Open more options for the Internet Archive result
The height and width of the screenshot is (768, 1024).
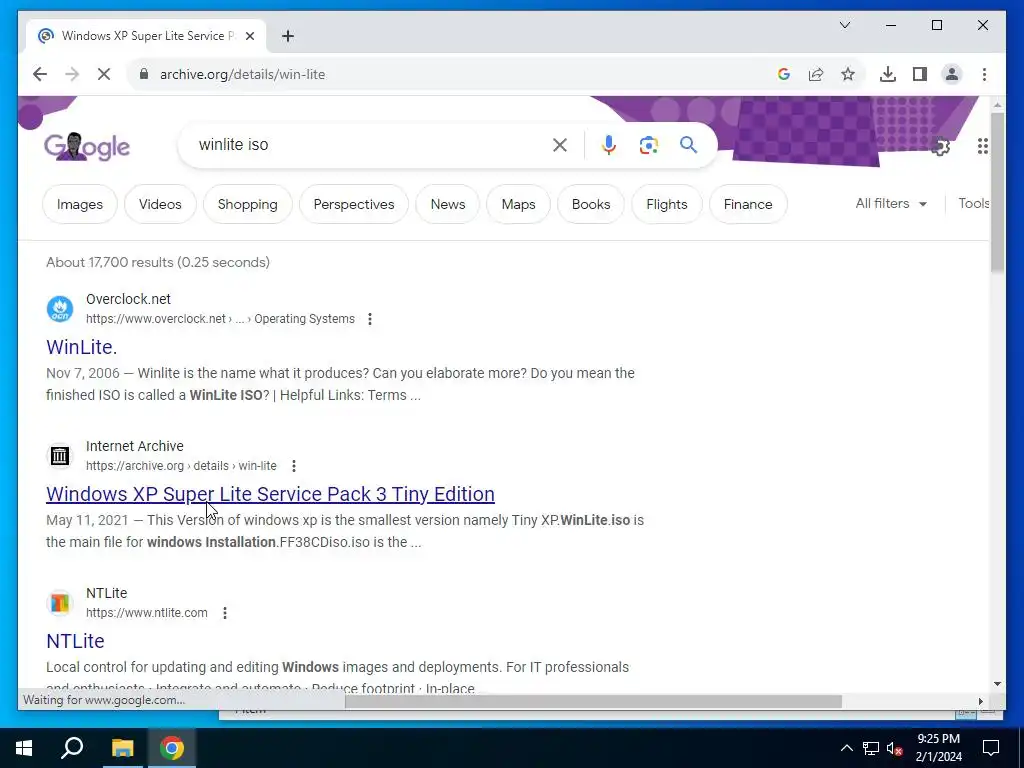[x=294, y=466]
